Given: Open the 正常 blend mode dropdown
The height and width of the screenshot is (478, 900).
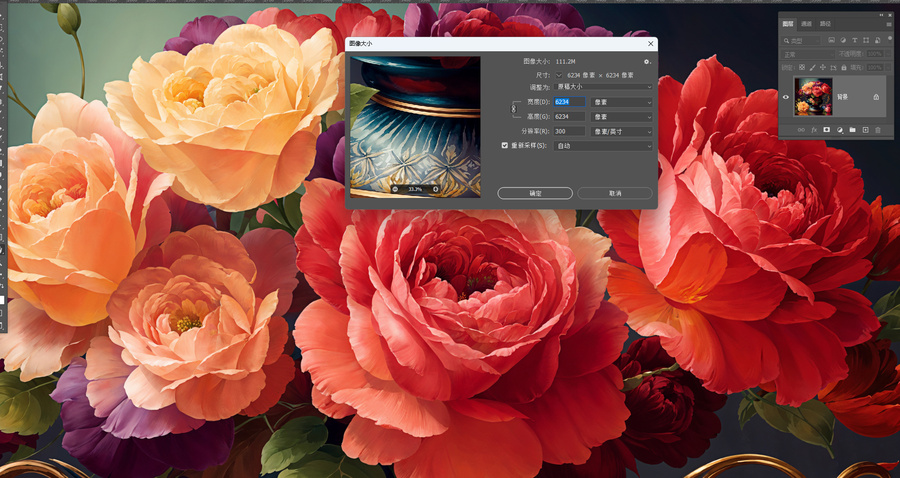Looking at the screenshot, I should pos(808,55).
